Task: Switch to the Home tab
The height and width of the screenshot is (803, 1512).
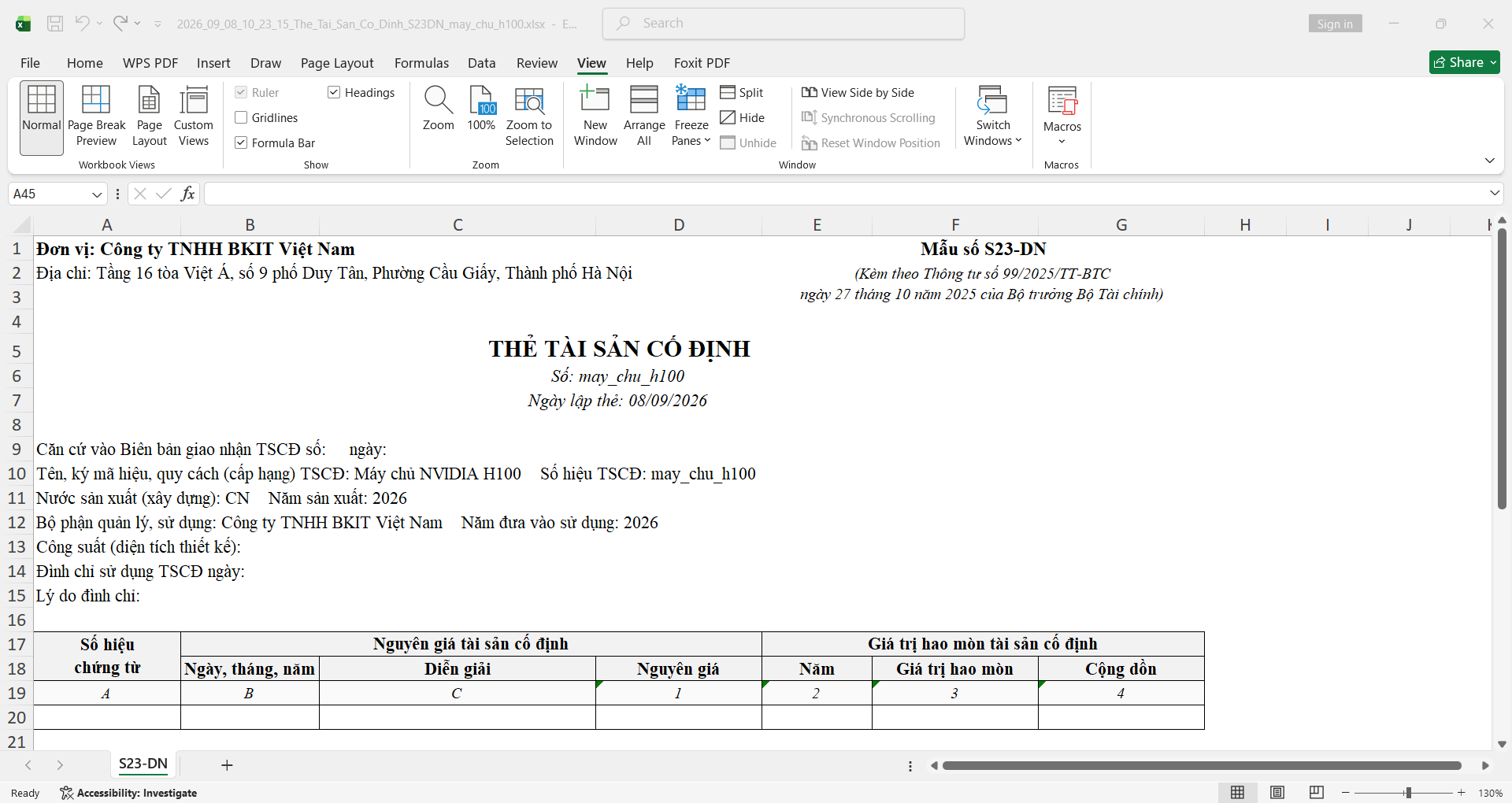Action: (x=85, y=63)
